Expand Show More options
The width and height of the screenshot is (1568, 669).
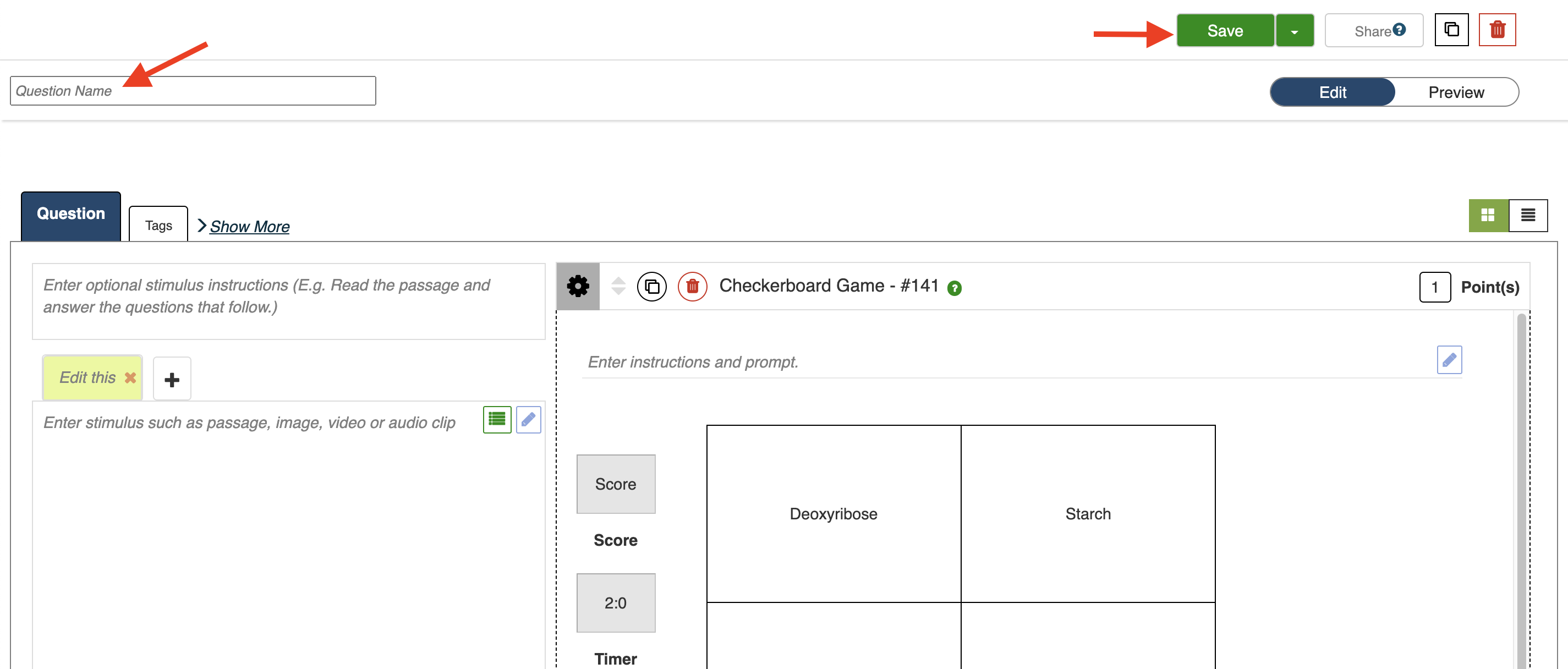coord(249,227)
